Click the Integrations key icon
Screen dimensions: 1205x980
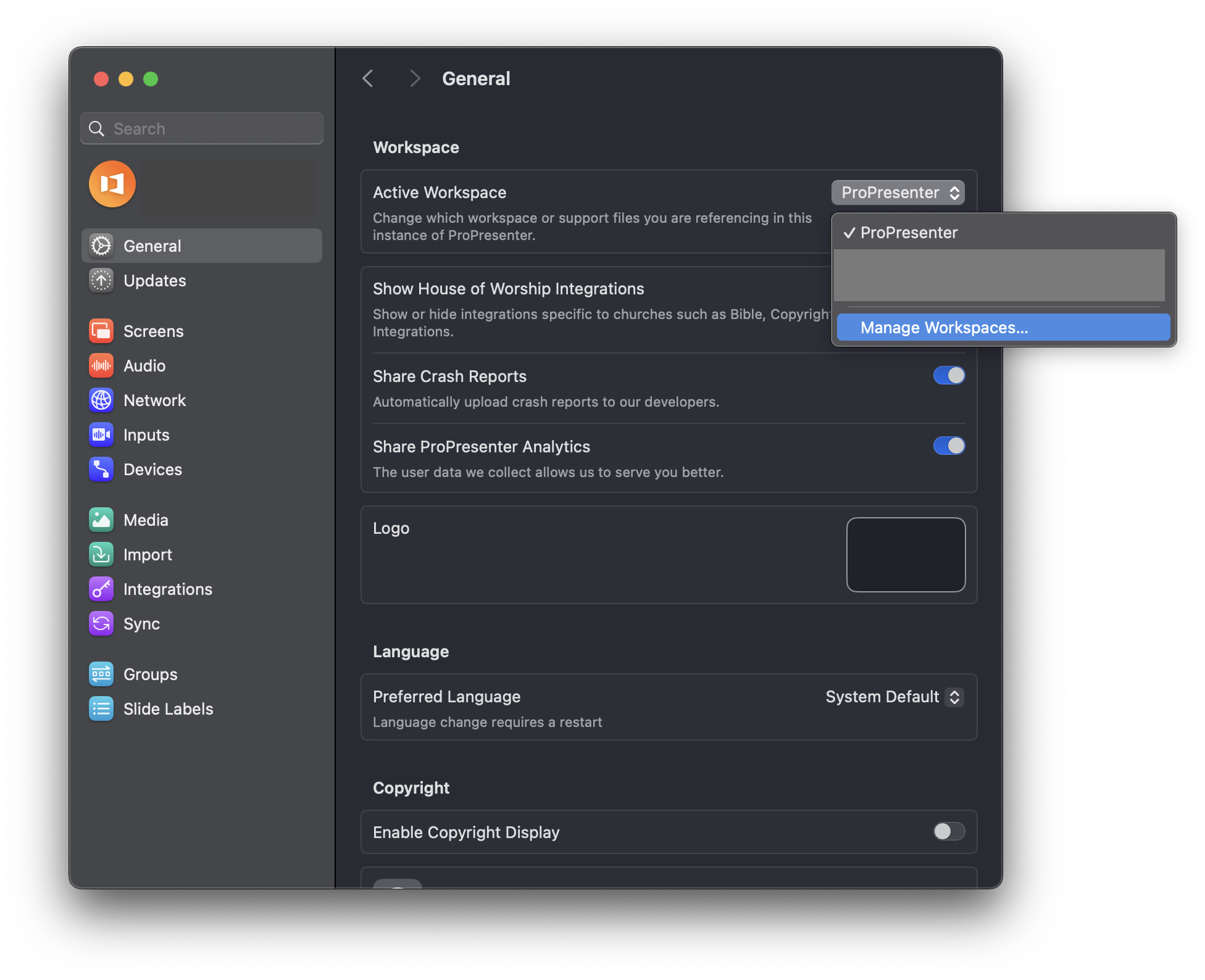point(101,589)
